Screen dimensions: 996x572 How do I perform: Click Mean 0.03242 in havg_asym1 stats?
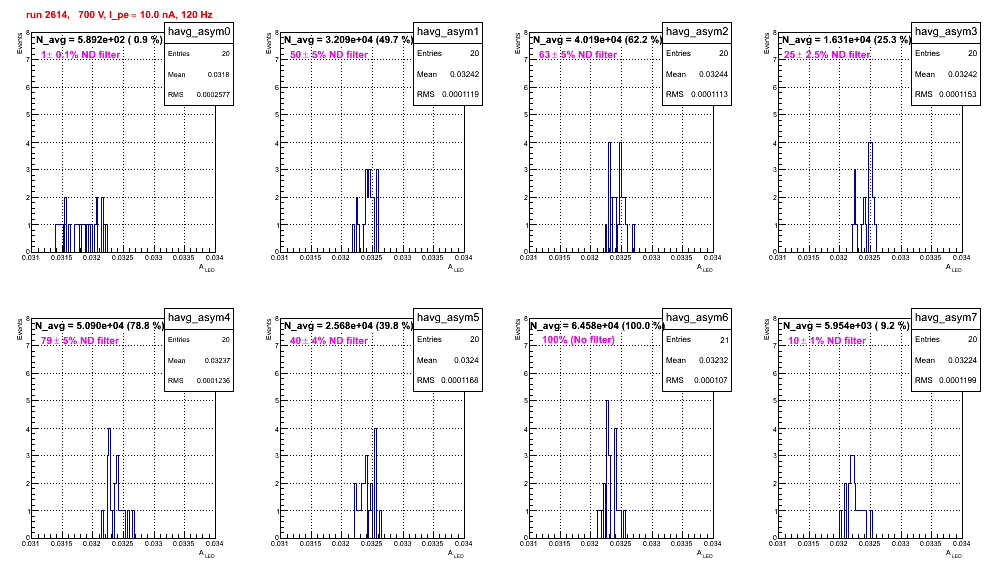point(448,74)
